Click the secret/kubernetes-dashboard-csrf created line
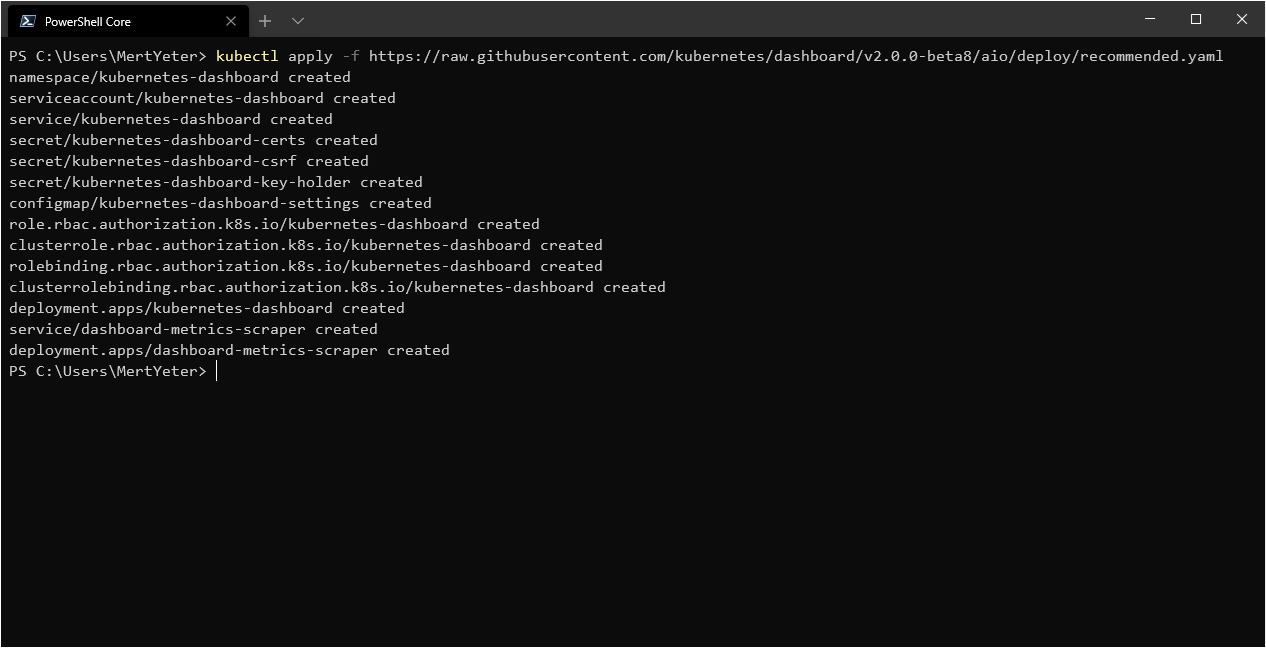This screenshot has height=648, width=1266. click(189, 161)
